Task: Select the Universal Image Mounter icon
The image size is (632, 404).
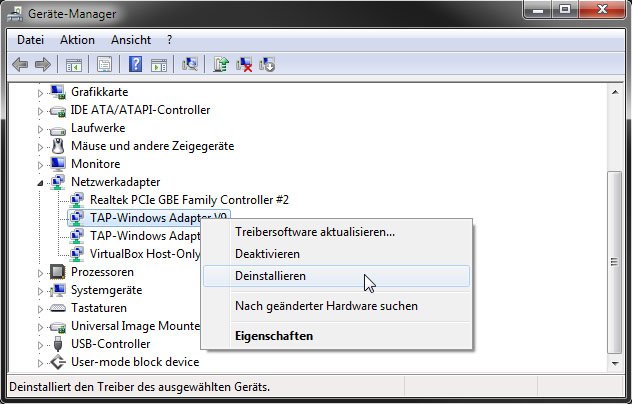Action: point(58,326)
